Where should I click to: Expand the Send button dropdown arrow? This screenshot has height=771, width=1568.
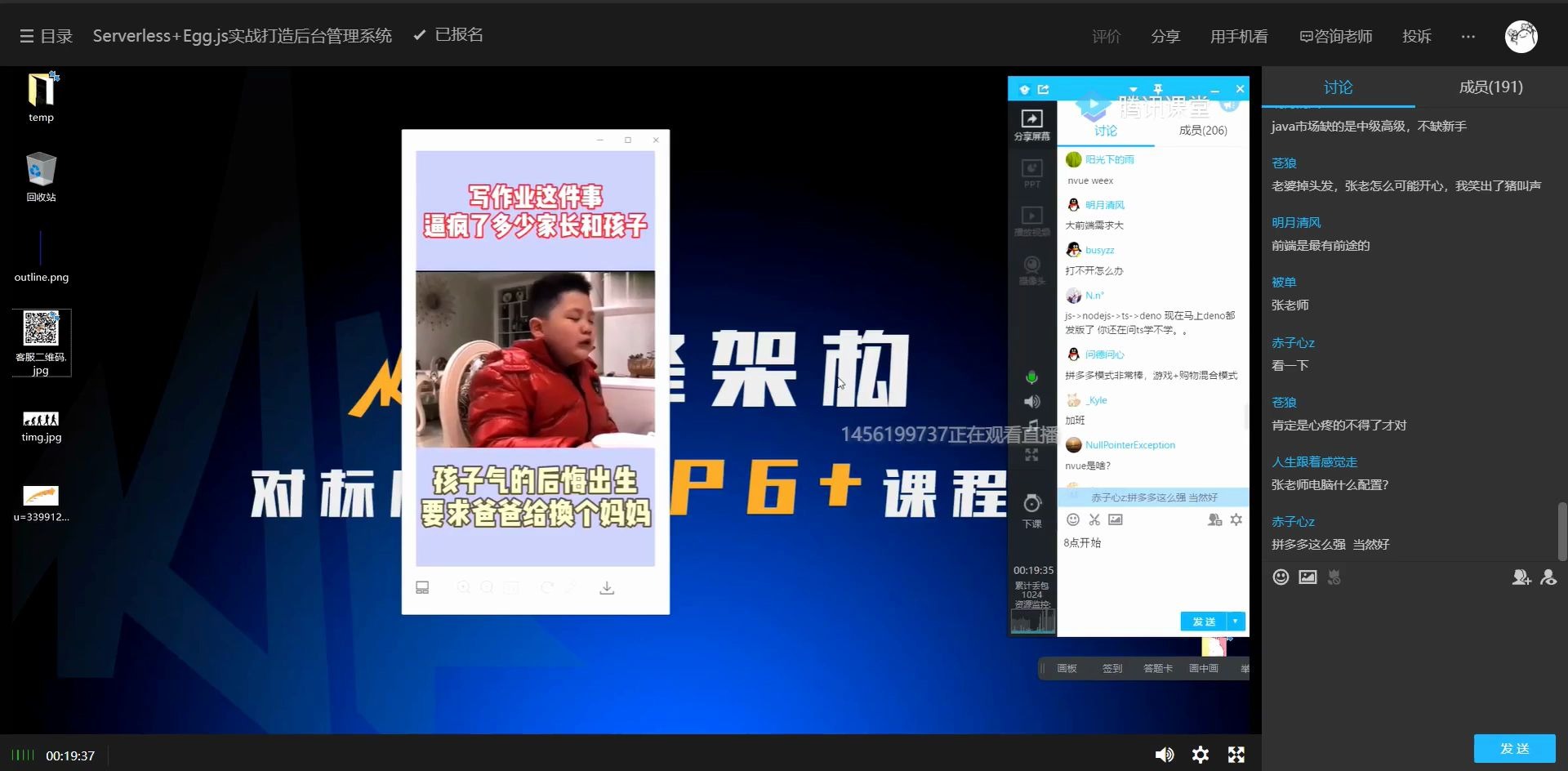click(x=1235, y=622)
